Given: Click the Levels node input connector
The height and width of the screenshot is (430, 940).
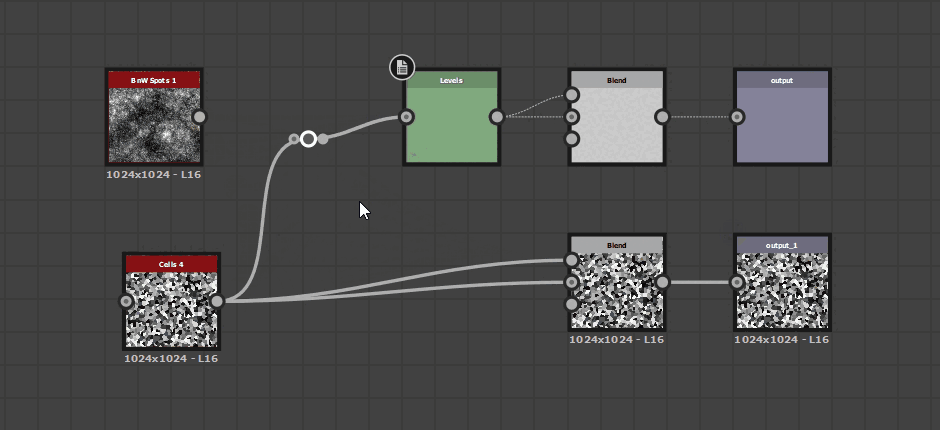Looking at the screenshot, I should [x=406, y=117].
